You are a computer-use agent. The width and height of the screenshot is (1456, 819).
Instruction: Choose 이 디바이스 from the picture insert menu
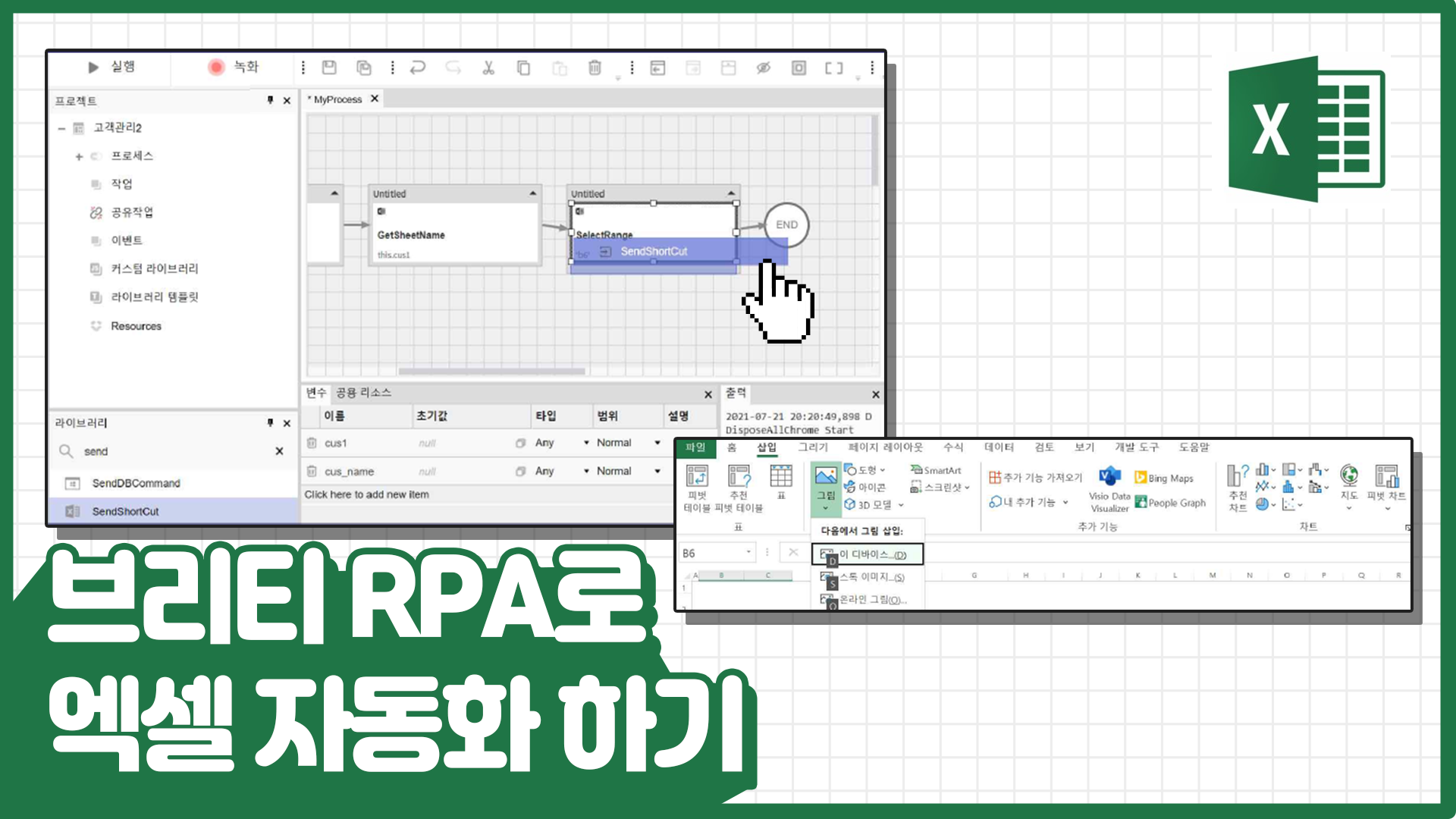point(868,554)
